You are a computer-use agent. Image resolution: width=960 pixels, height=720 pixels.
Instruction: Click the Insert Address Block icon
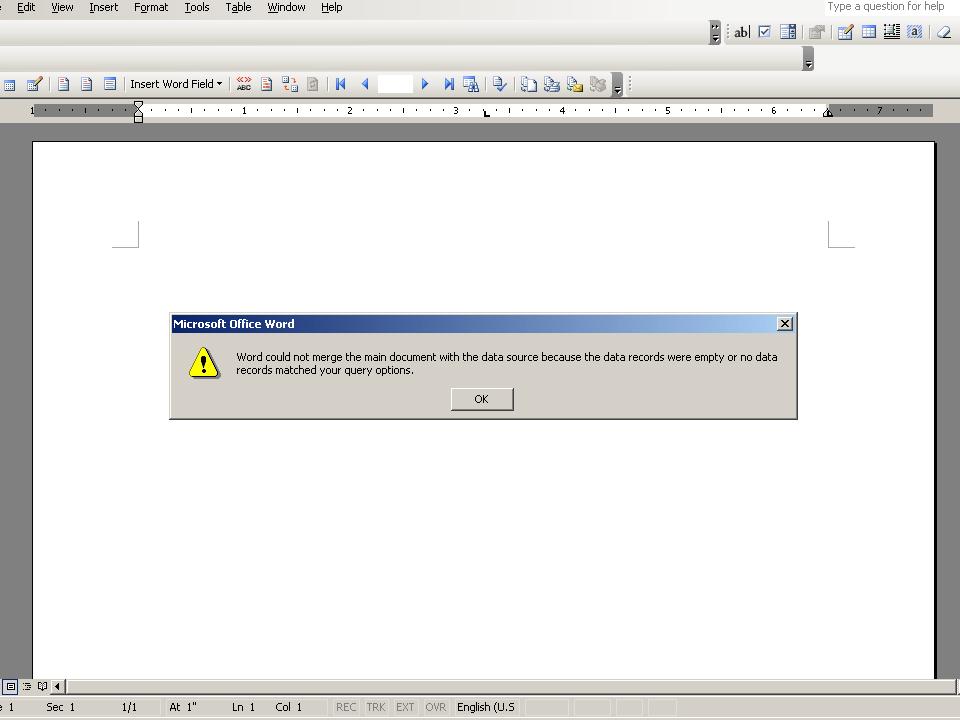pyautogui.click(x=63, y=84)
